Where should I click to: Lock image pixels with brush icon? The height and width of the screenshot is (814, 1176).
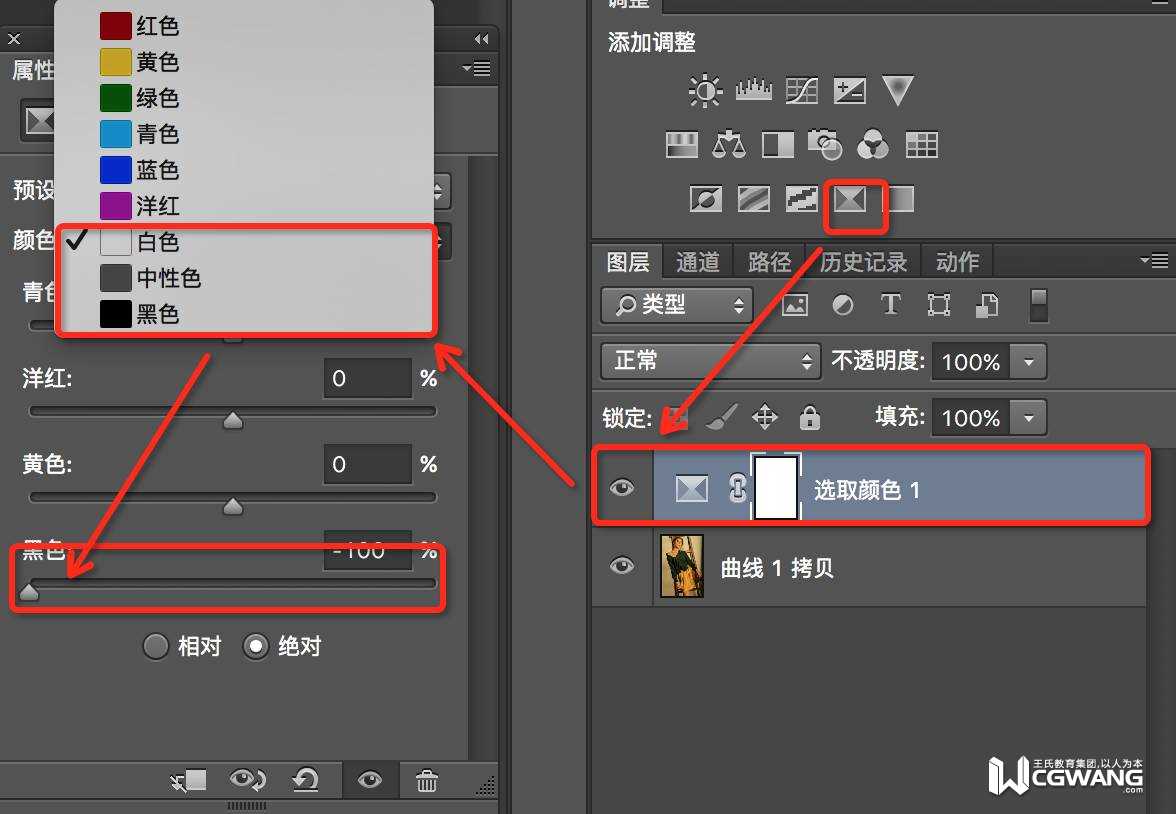[x=722, y=417]
